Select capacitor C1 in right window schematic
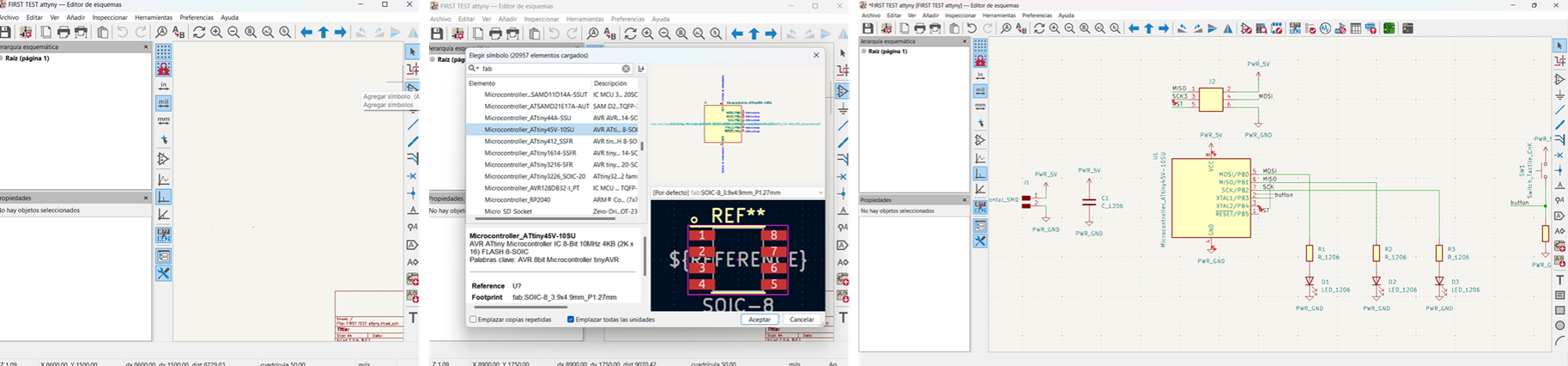The image size is (1568, 366). pos(1089,201)
